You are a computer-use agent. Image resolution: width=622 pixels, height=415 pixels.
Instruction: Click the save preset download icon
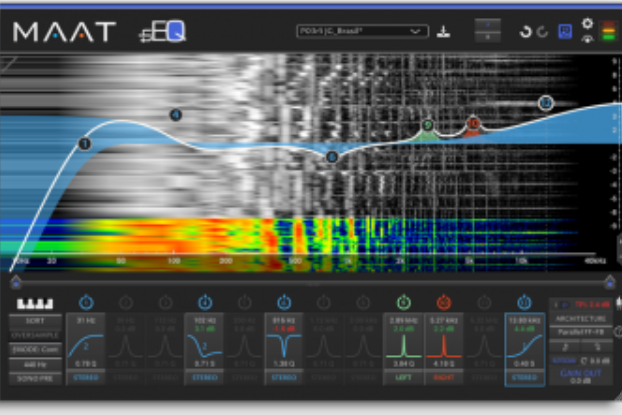[x=443, y=32]
